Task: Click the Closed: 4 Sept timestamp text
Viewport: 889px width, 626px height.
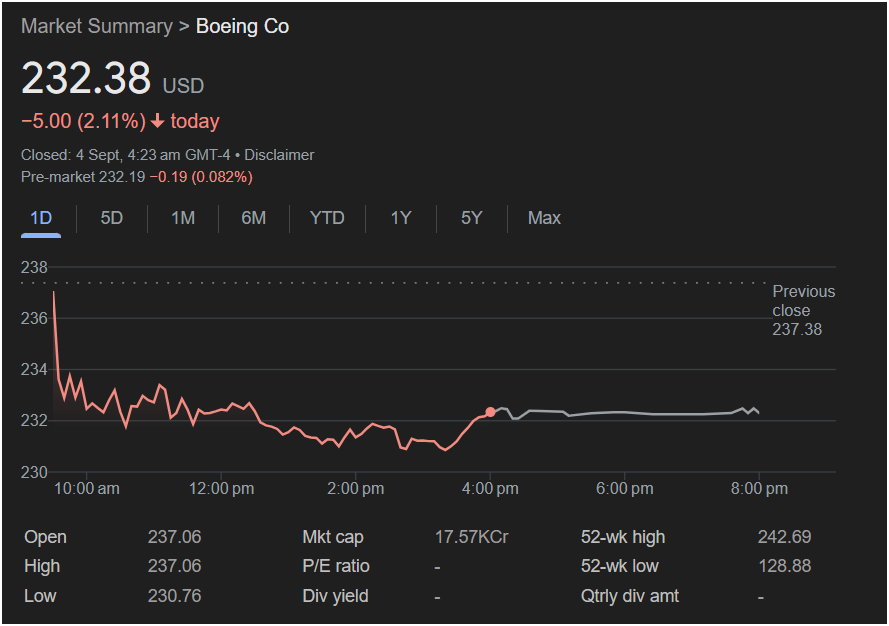Action: pos(126,155)
